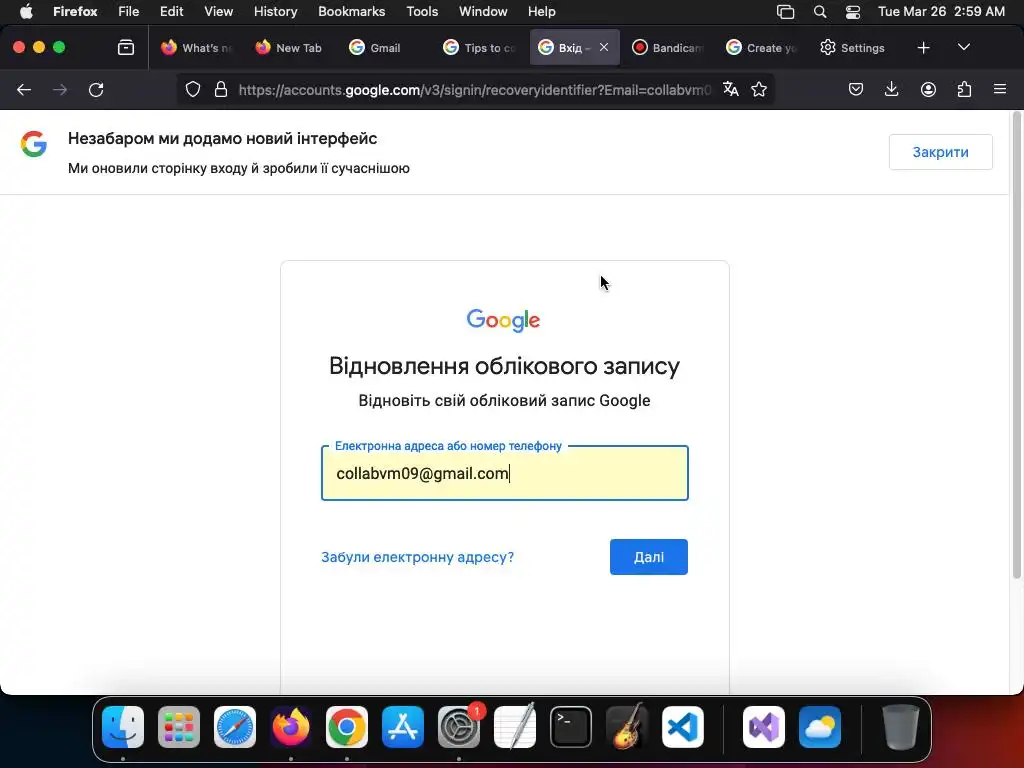The width and height of the screenshot is (1024, 768).
Task: Switch to the What's new tab
Action: pos(196,48)
